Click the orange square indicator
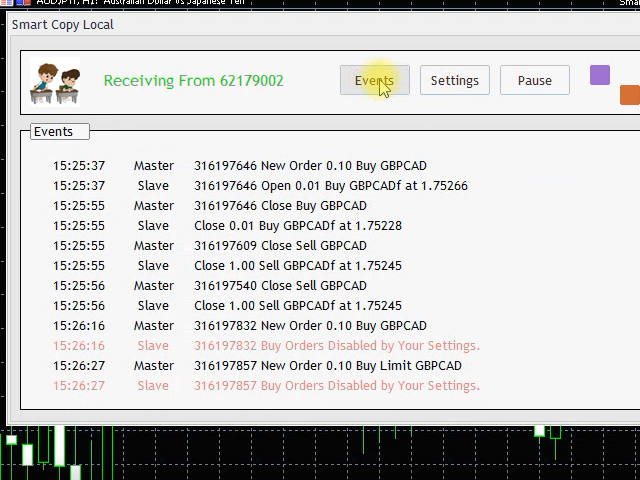The height and width of the screenshot is (480, 640). point(629,95)
